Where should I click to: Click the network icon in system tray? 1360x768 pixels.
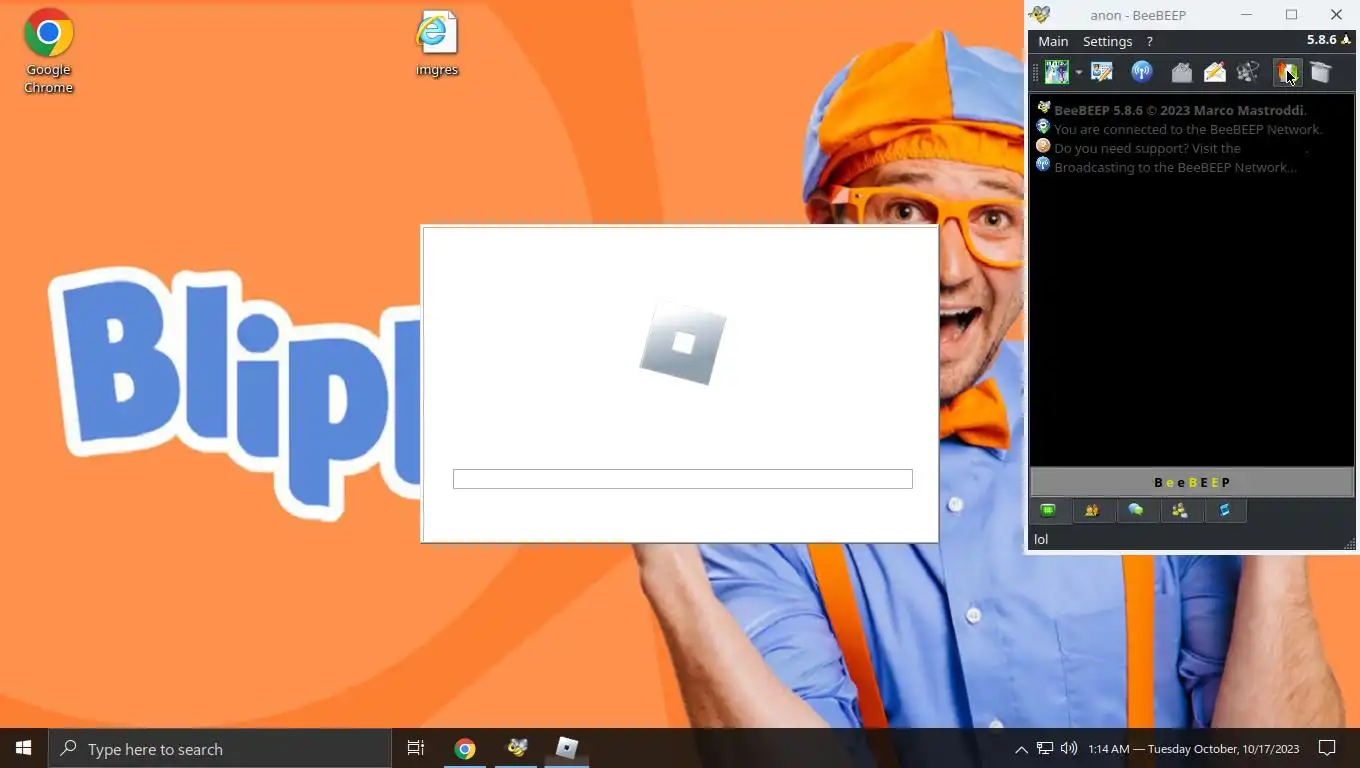(x=1045, y=748)
